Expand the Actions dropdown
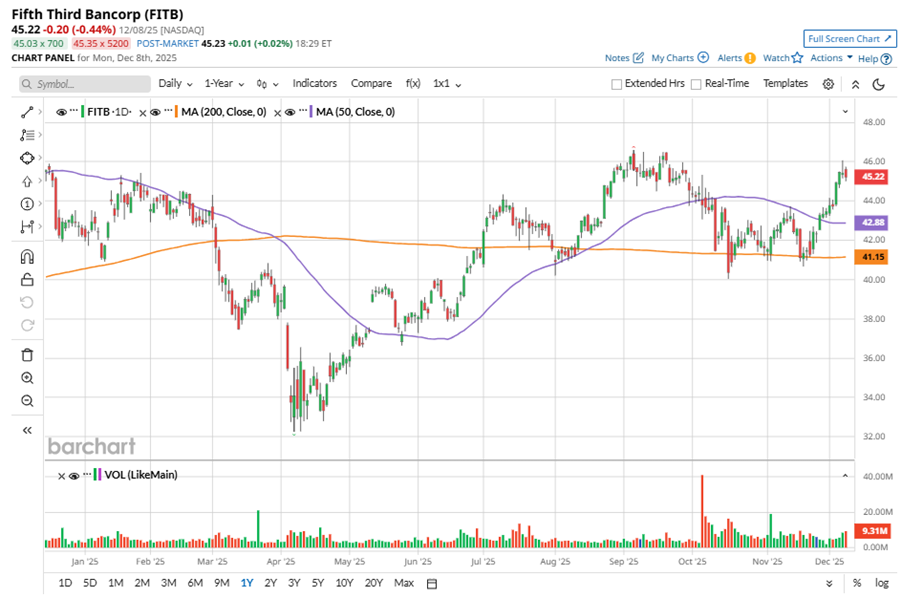902x598 pixels. (831, 58)
